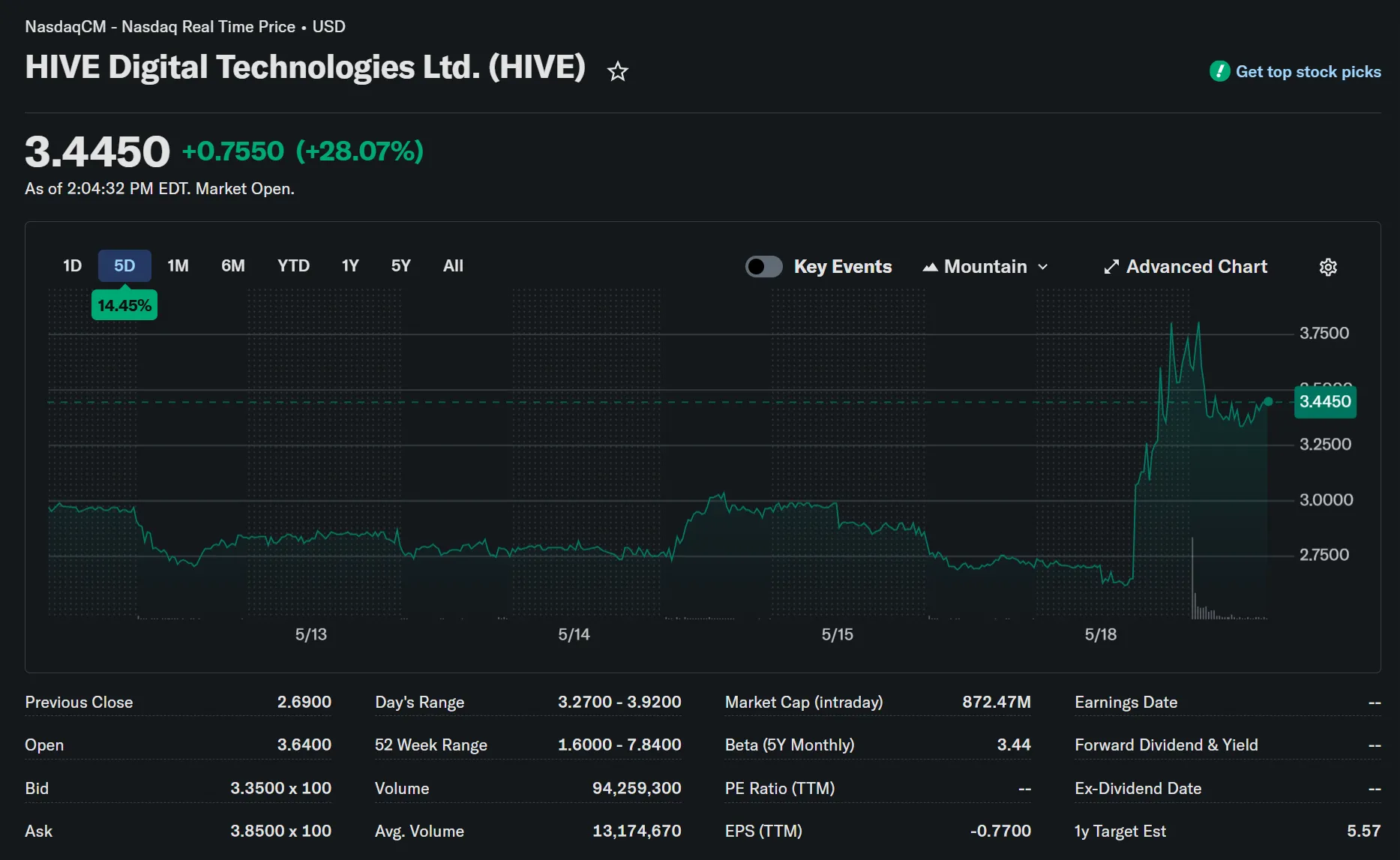Viewport: 1400px width, 860px height.
Task: Click 52 Week Range value 1.6000 - 7.8400
Action: coord(619,745)
